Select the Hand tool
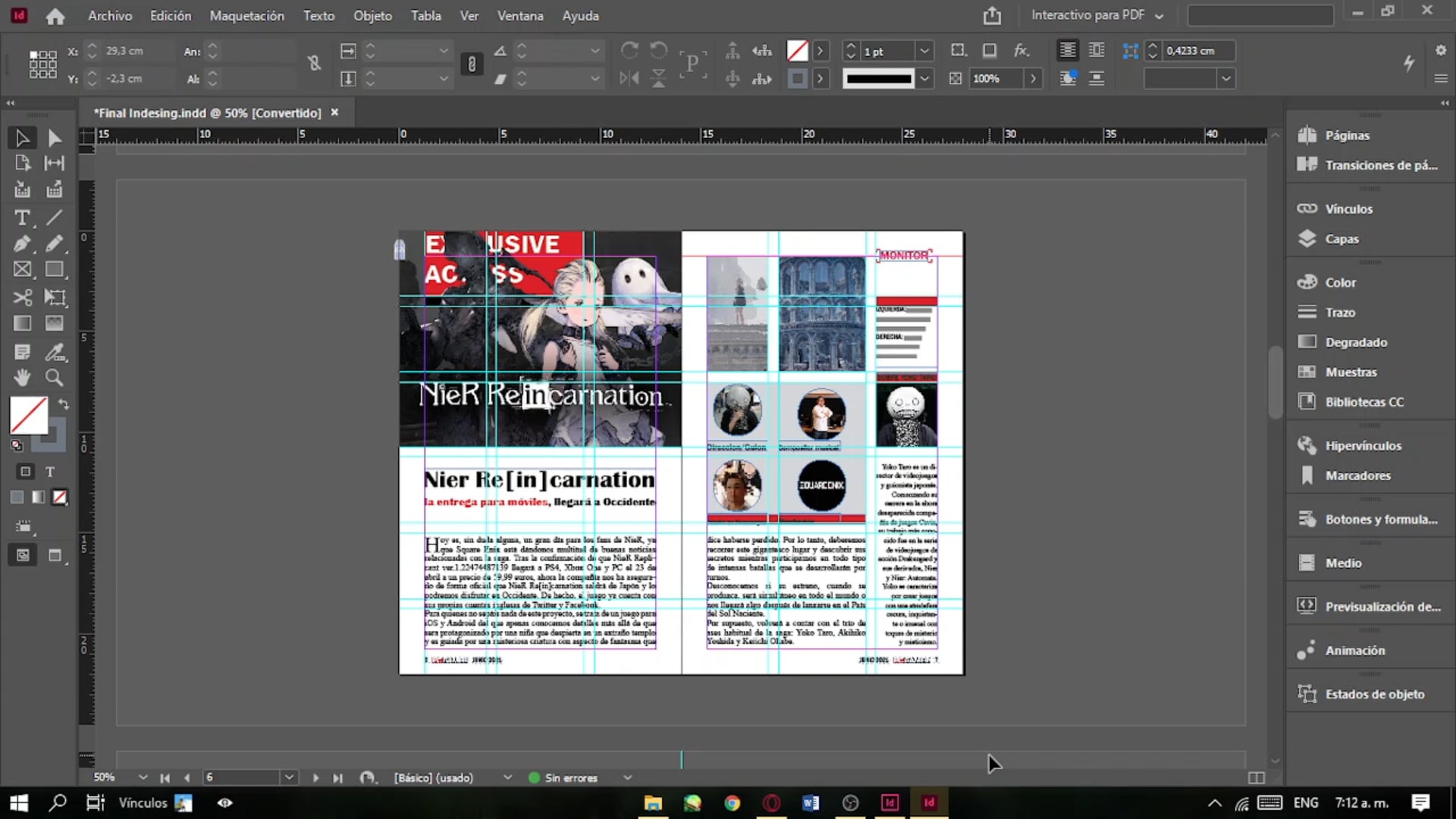The width and height of the screenshot is (1456, 819). [22, 377]
